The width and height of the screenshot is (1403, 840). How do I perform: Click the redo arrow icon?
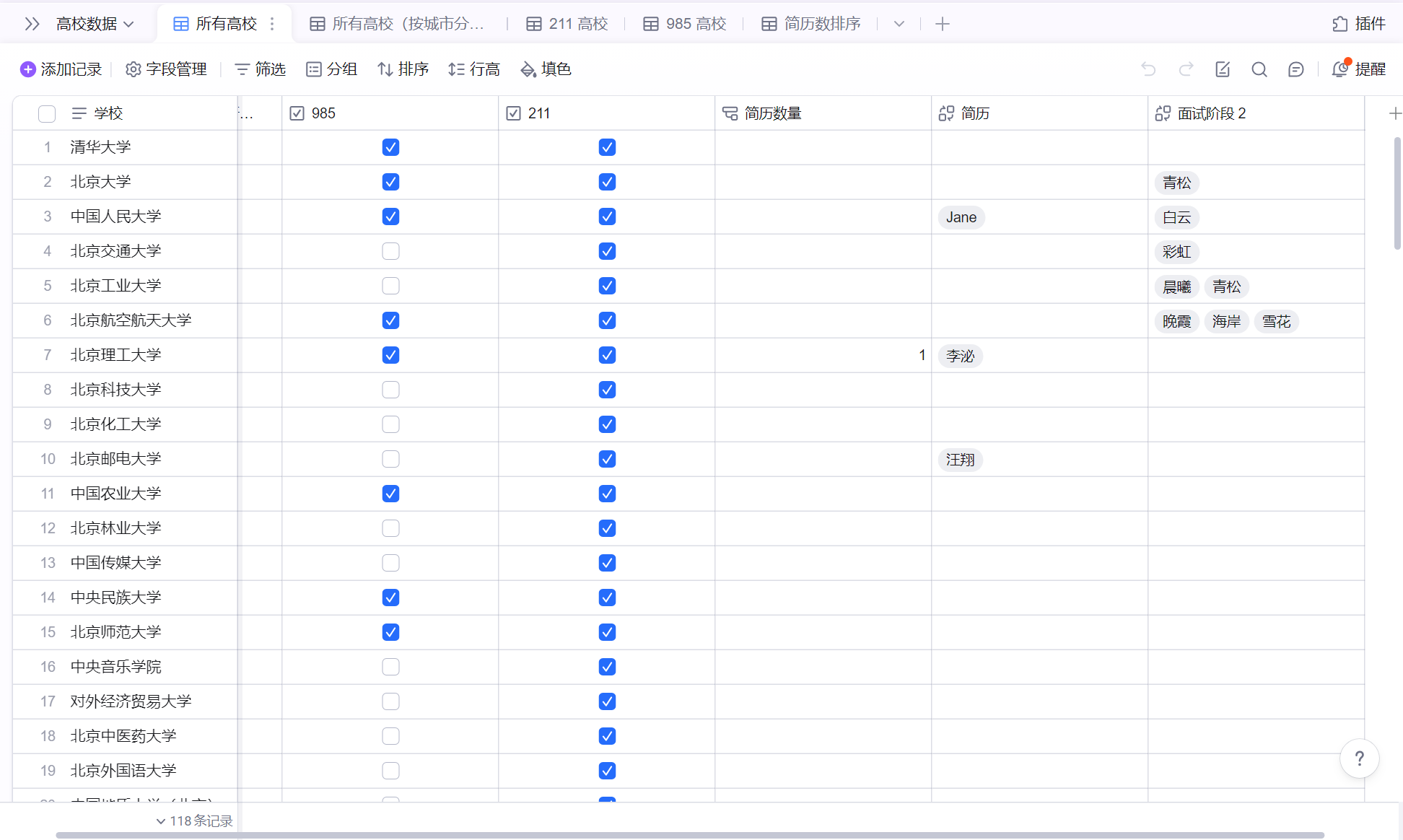point(1186,69)
